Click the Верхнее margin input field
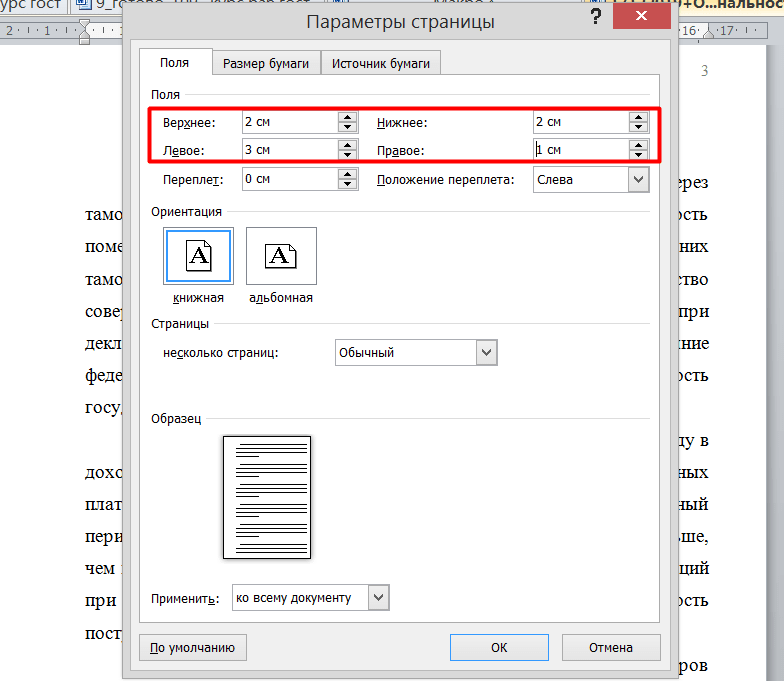 (x=290, y=122)
